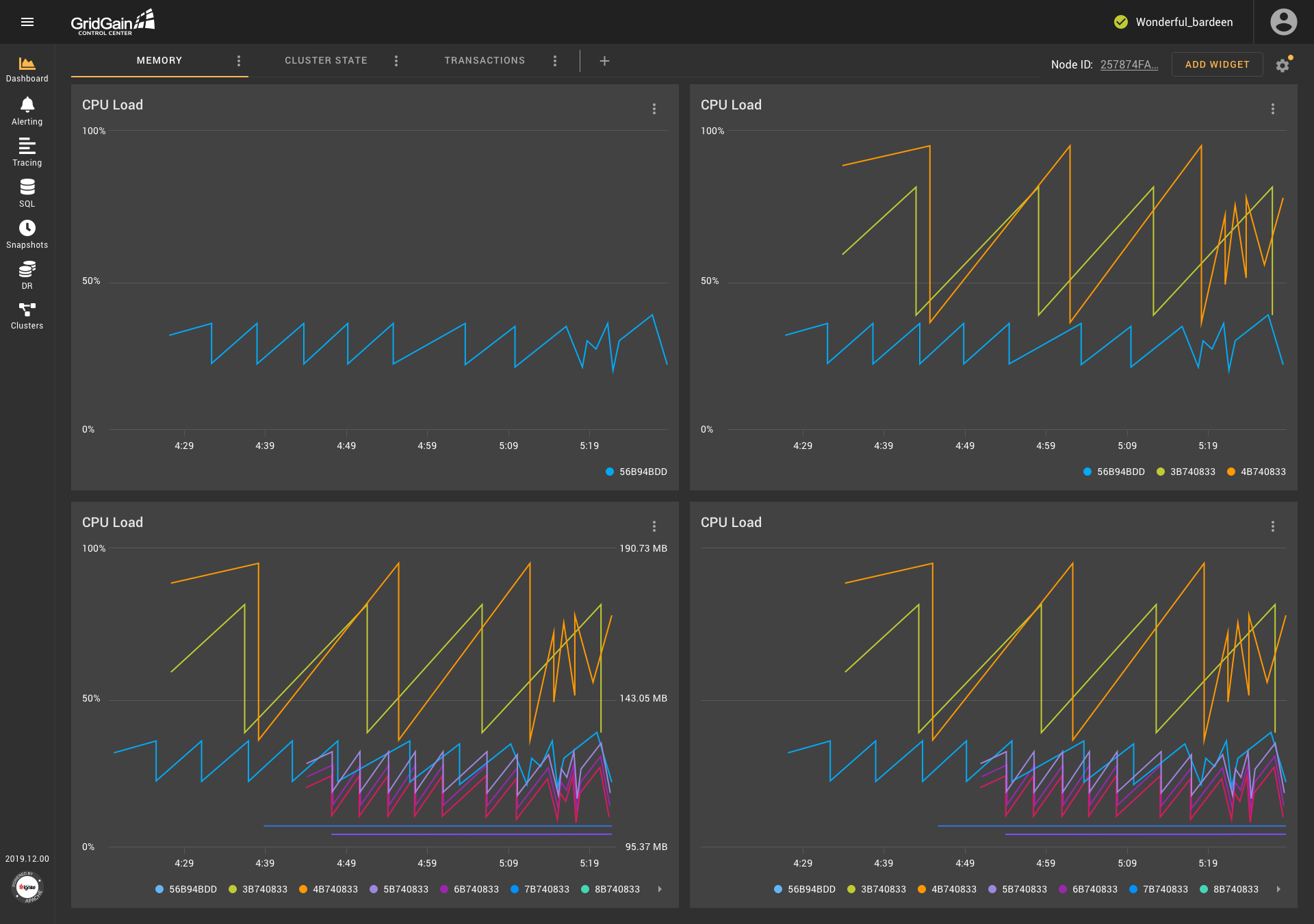The width and height of the screenshot is (1314, 924).
Task: Click the GridGain Control Center logo
Action: coord(113,22)
